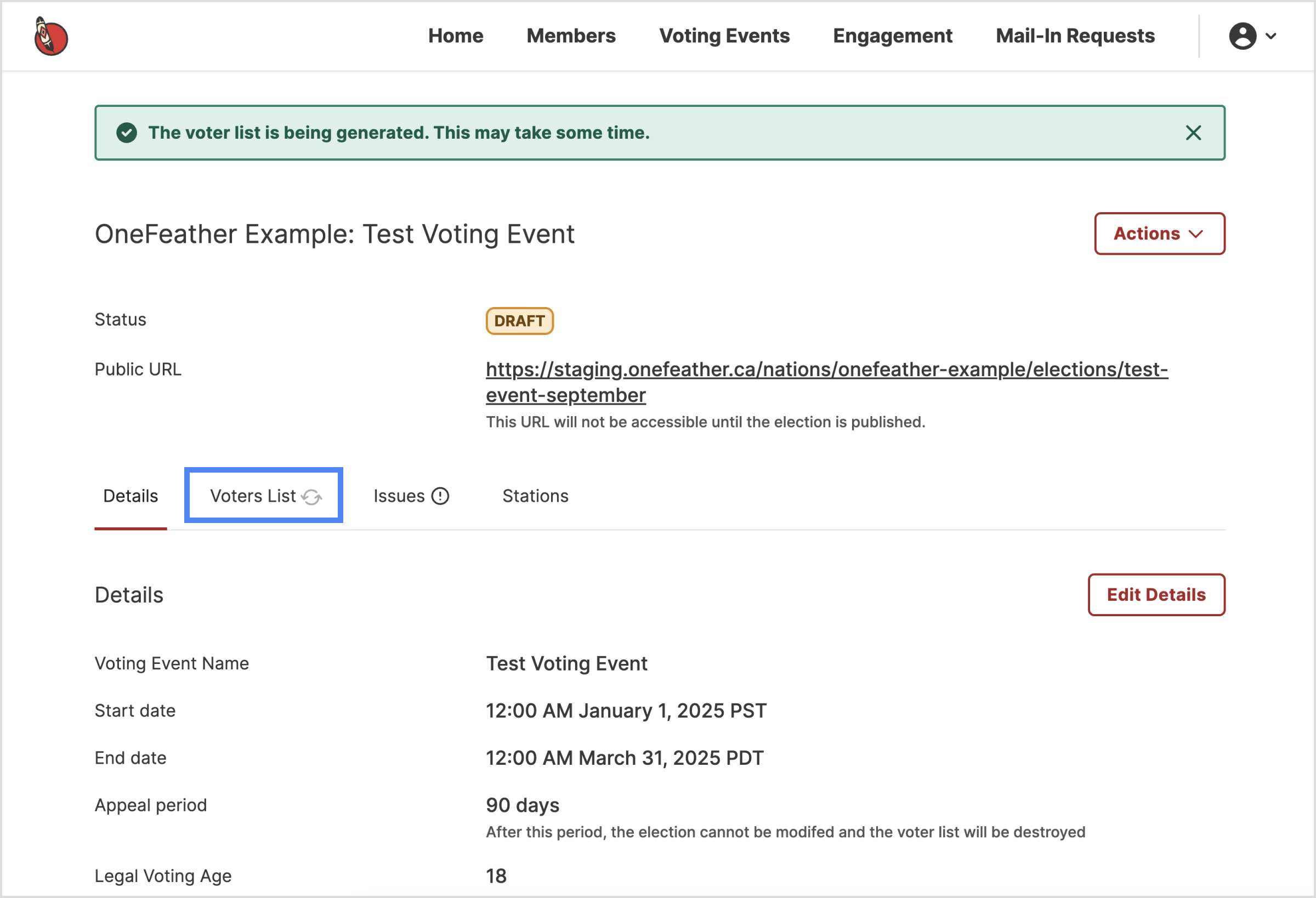
Task: Click the URL not accessible note text
Action: coord(705,422)
